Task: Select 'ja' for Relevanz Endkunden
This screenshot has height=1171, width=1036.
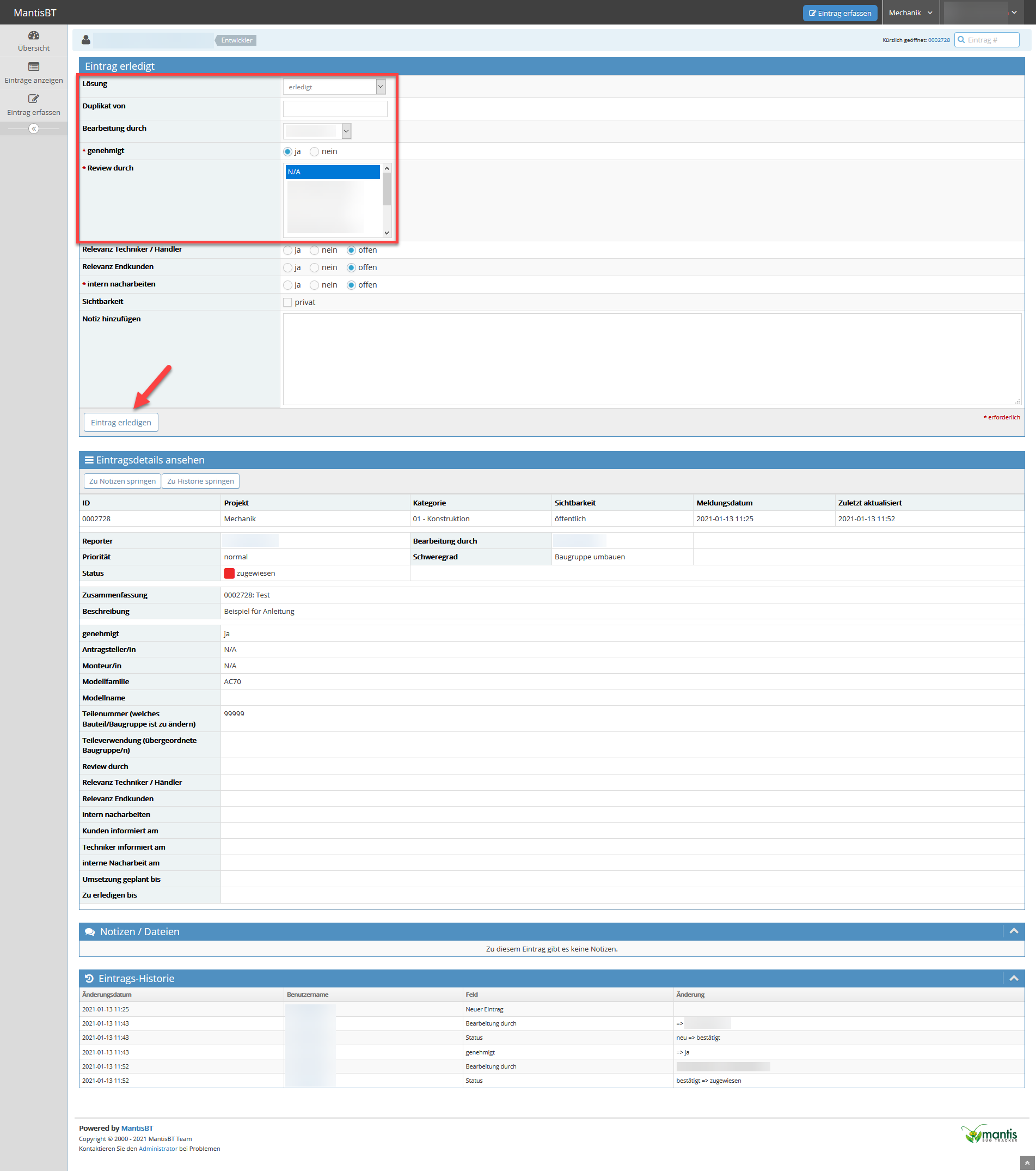Action: (287, 268)
